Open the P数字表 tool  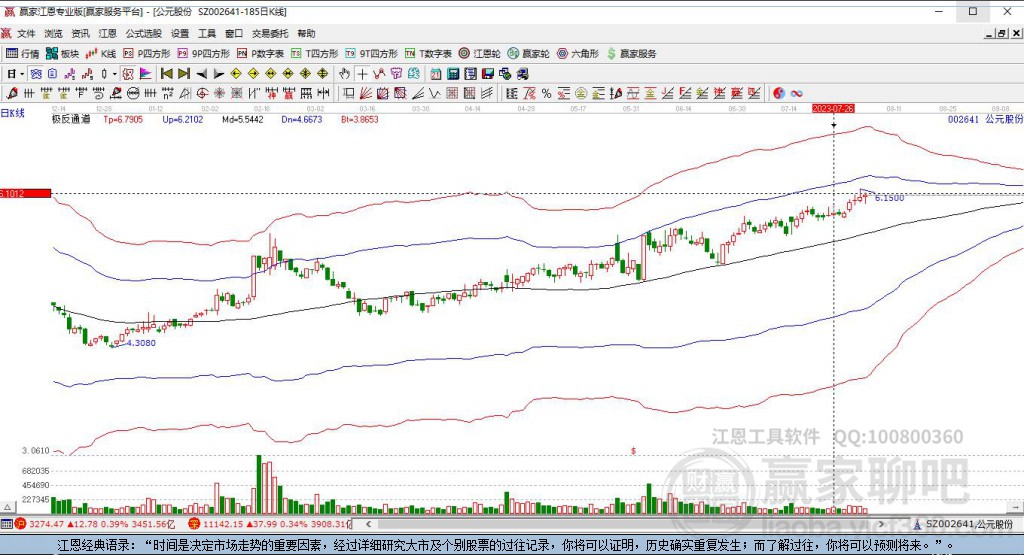[x=261, y=54]
